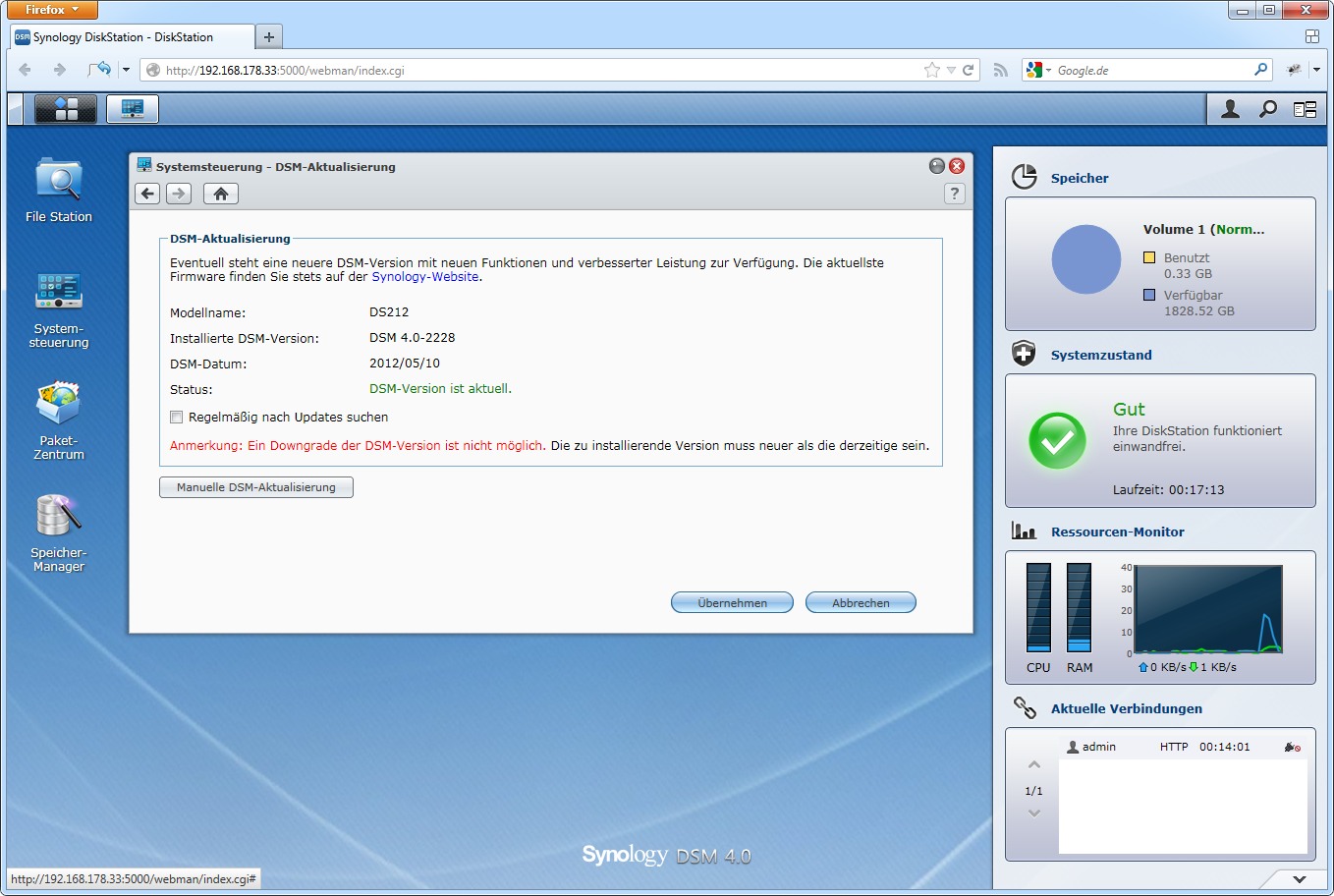The image size is (1334, 896).
Task: Click the green health check mark
Action: pos(1057,440)
